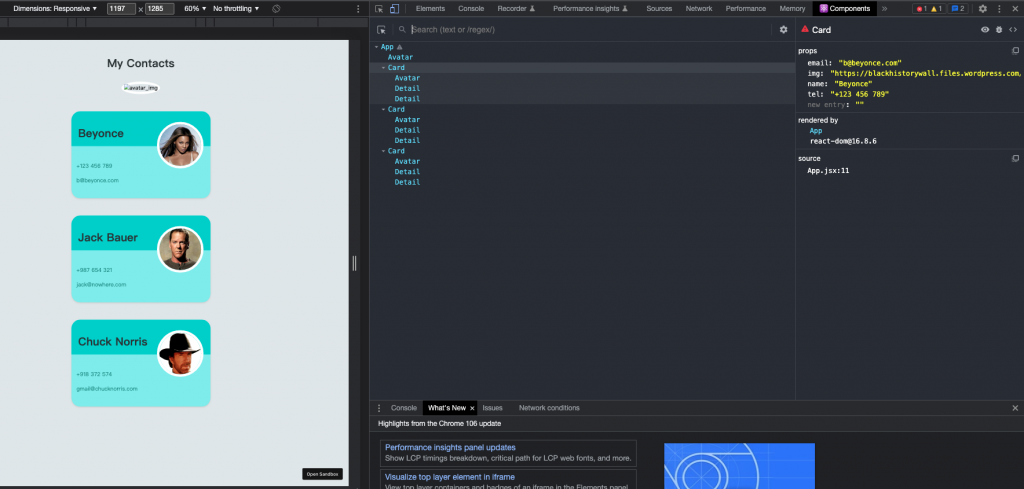
Task: Close the DevTools bottom drawer
Action: tap(1015, 408)
